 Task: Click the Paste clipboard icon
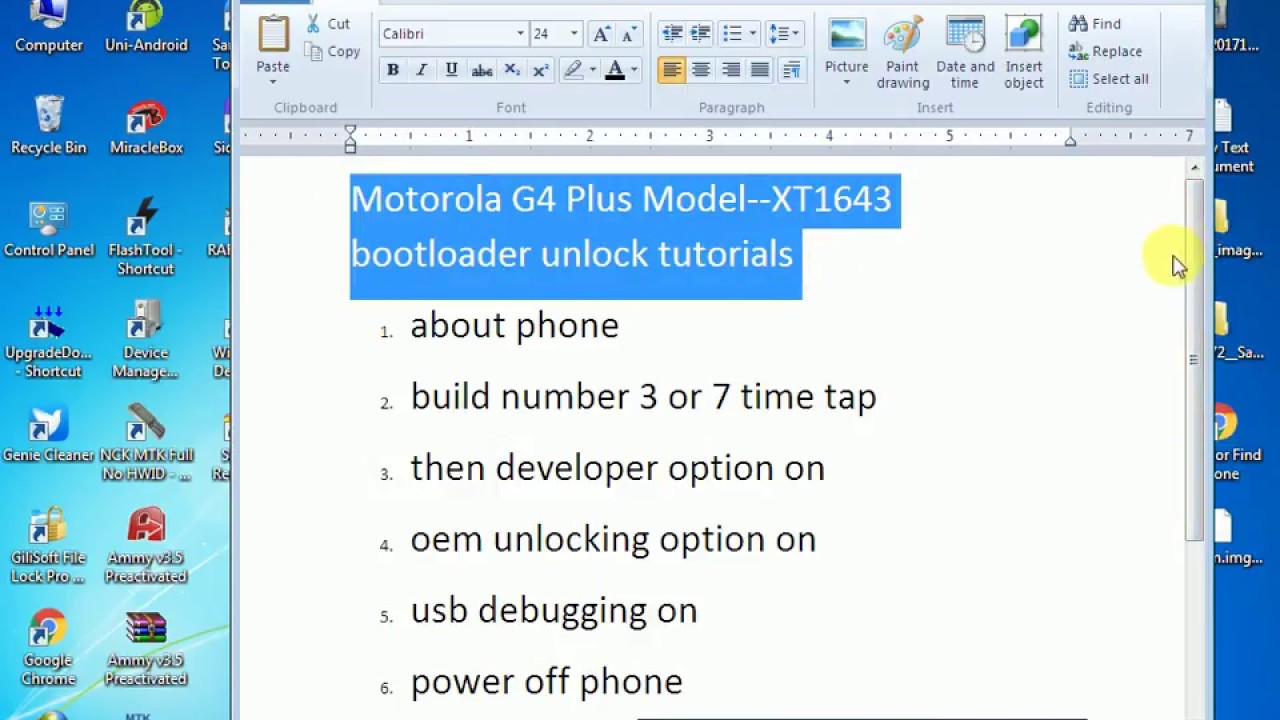coord(272,33)
